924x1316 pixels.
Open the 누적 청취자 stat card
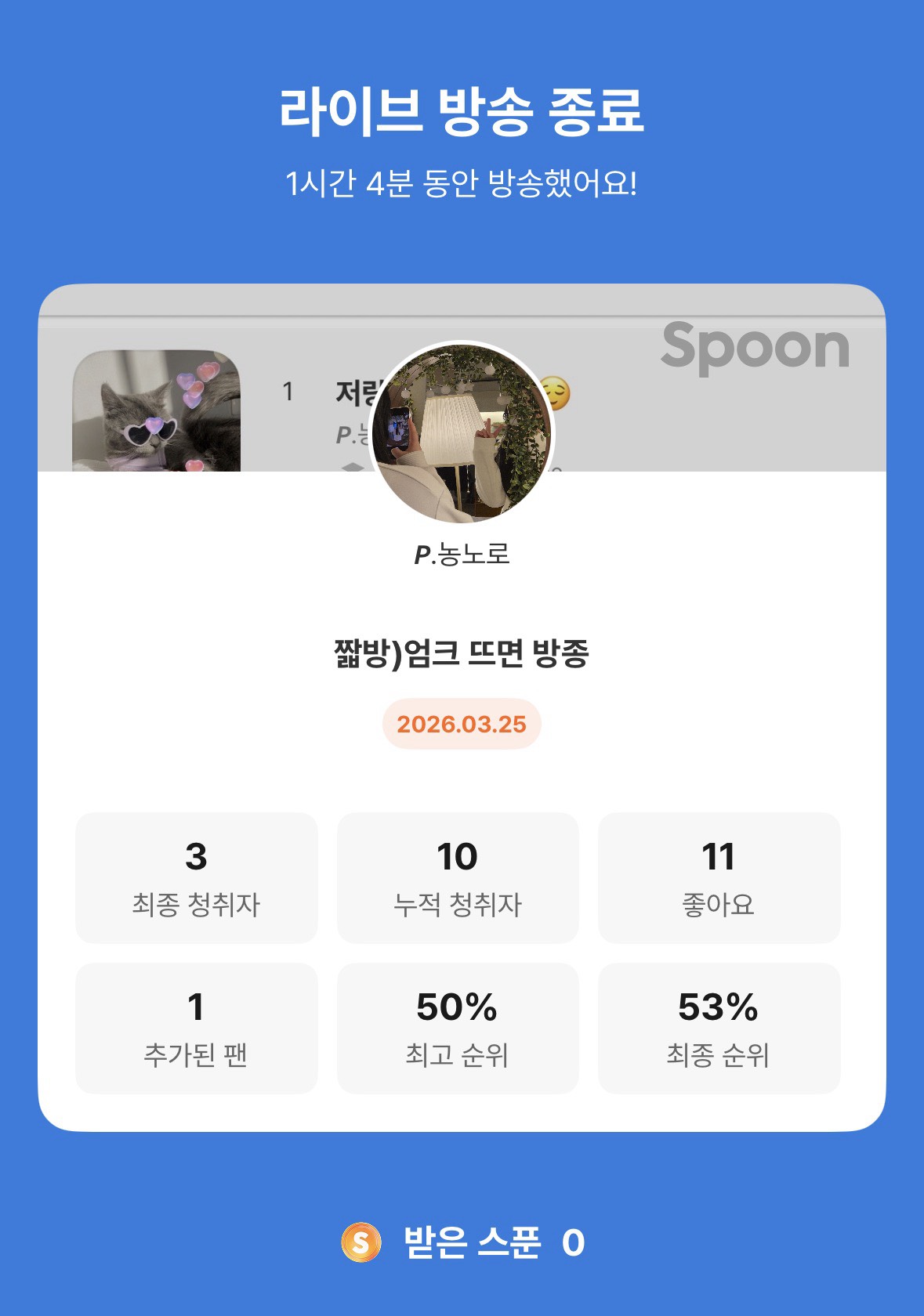(x=458, y=877)
